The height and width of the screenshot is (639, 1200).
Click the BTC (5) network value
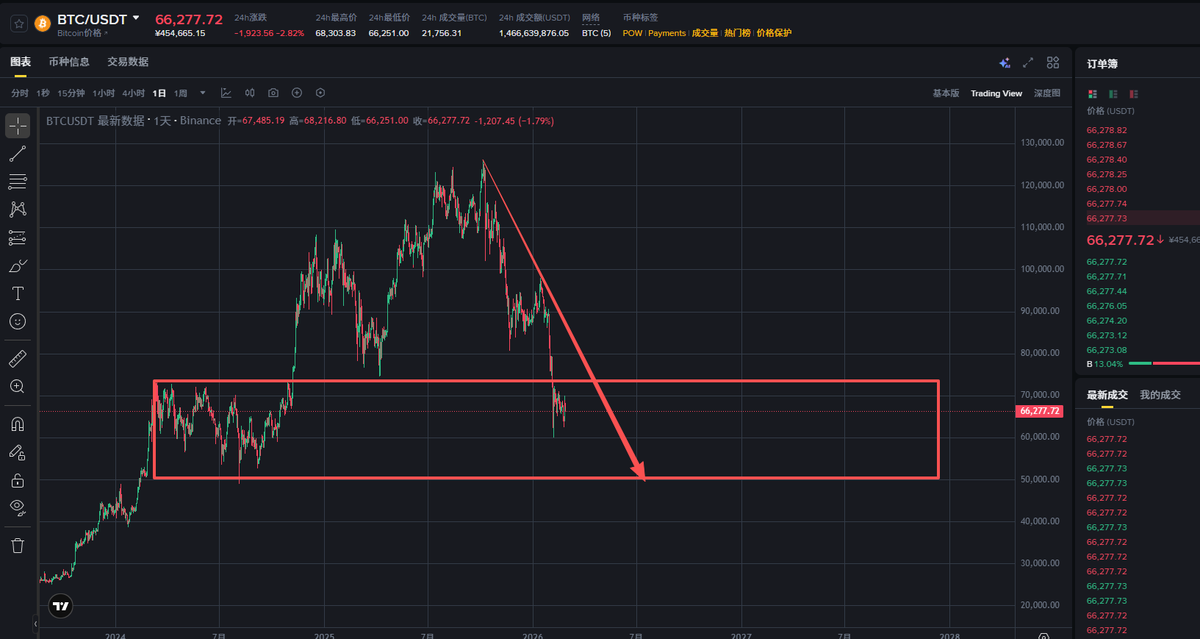coord(595,33)
